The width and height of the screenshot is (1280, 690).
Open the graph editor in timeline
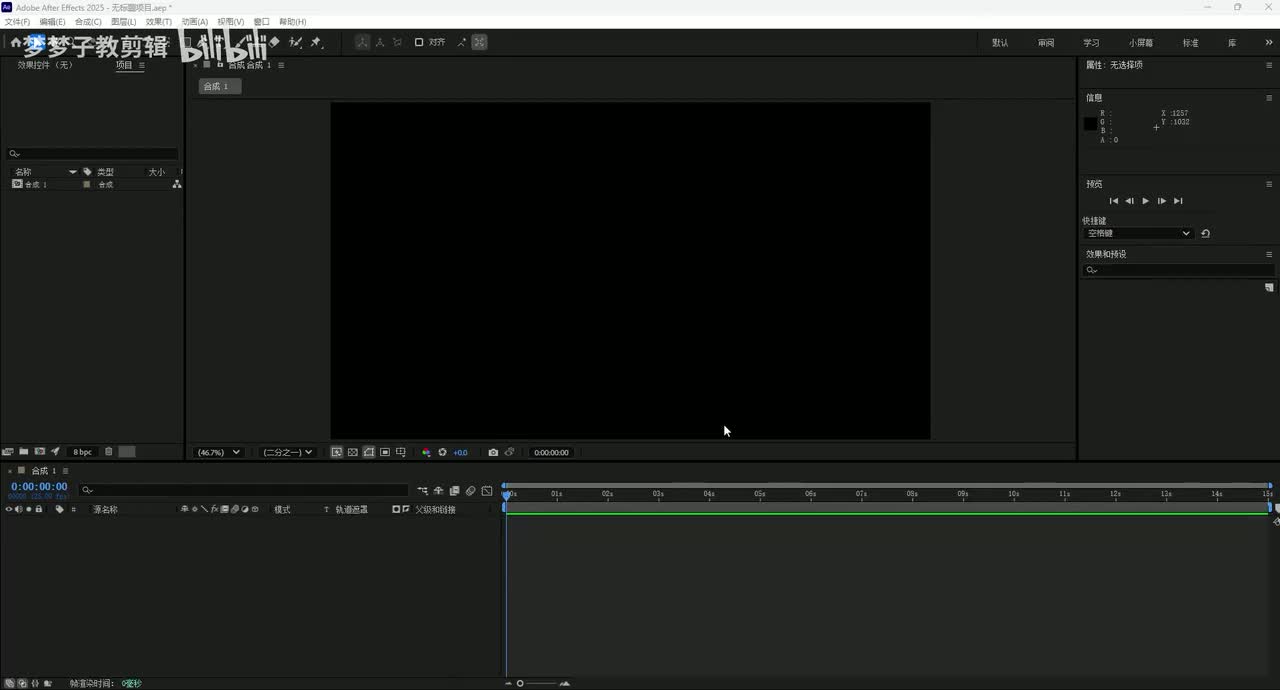click(x=487, y=490)
